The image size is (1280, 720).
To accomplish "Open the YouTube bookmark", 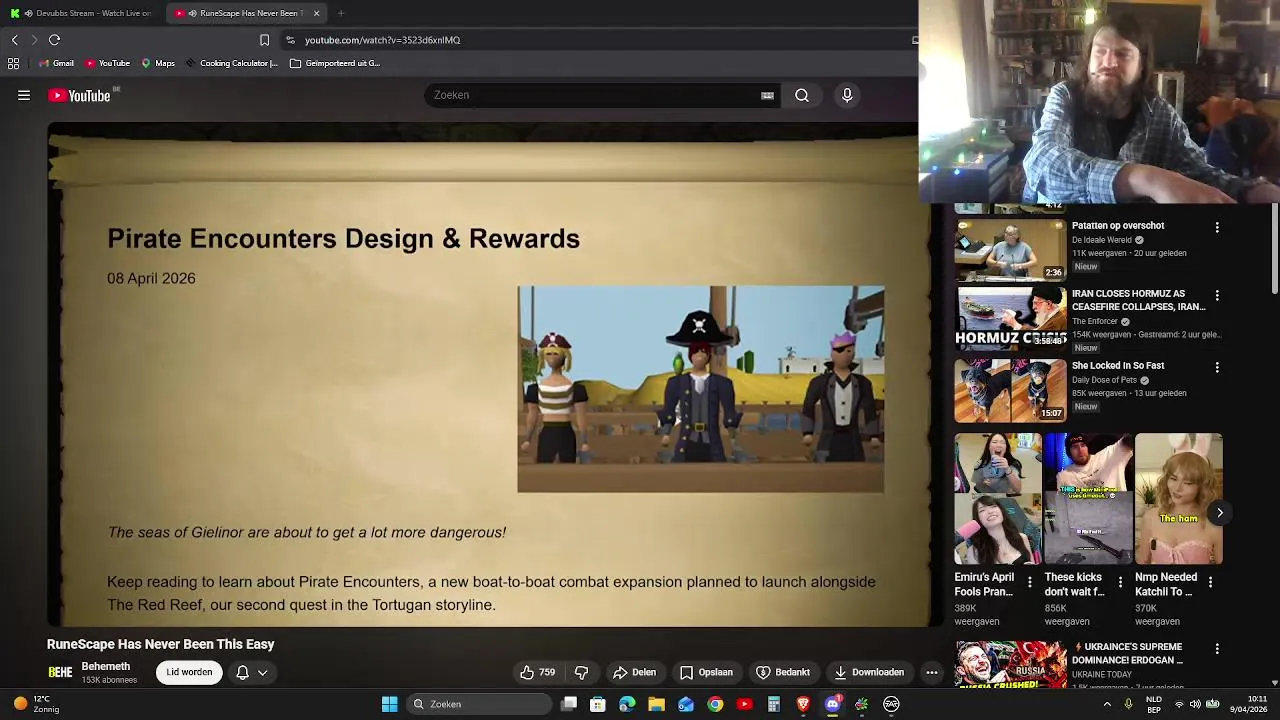I will coord(107,63).
